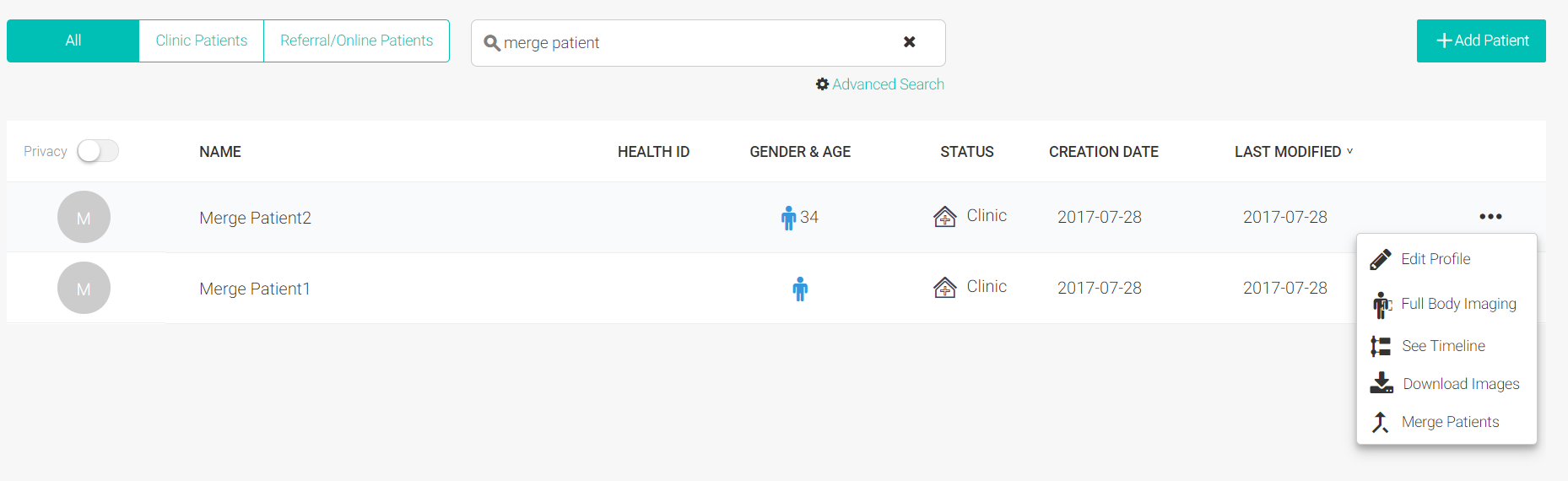Click the Clinic status icon for Merge Patient1
The height and width of the screenshot is (481, 1568).
945,288
